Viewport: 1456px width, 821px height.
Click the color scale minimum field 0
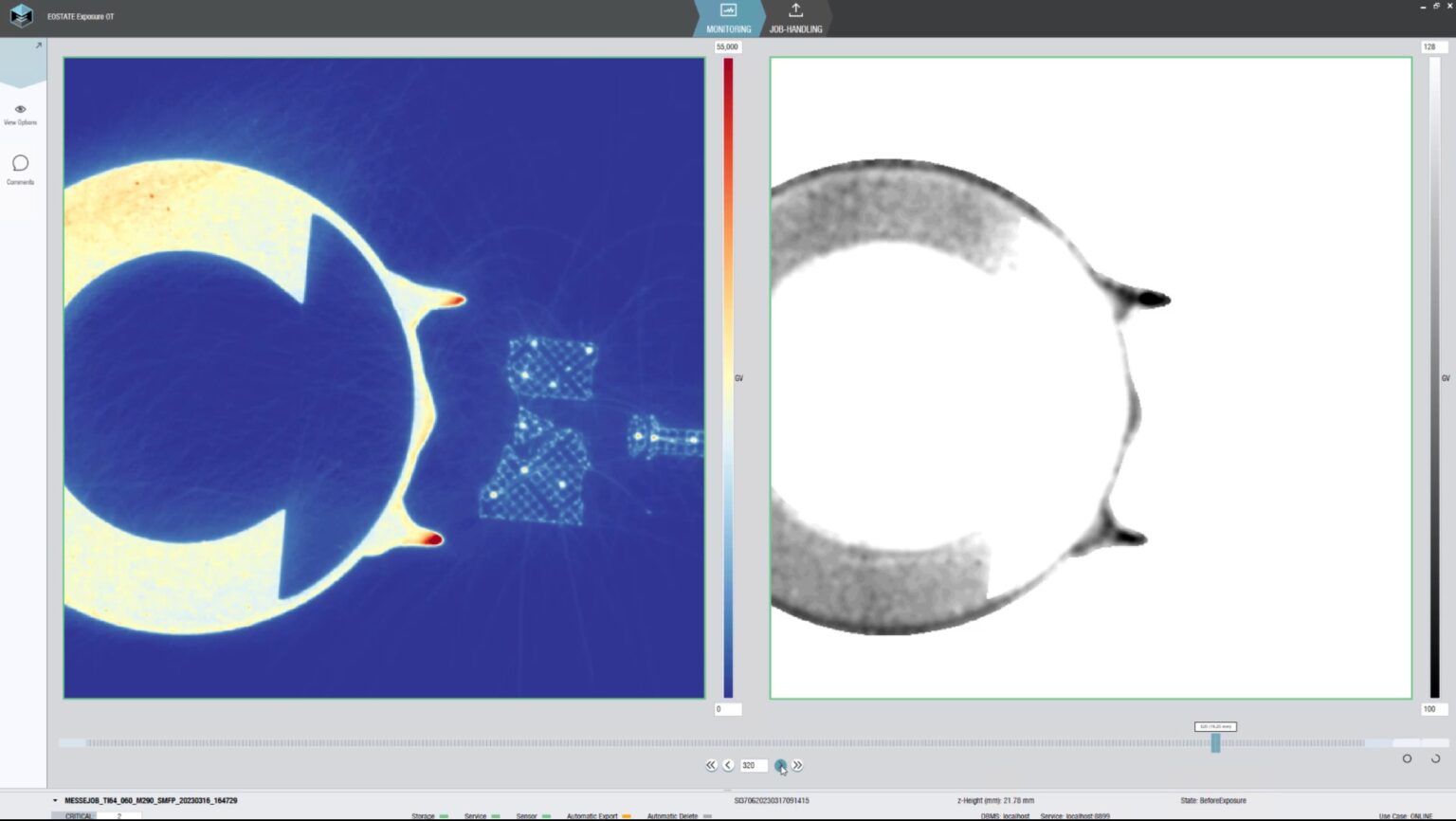coord(727,709)
